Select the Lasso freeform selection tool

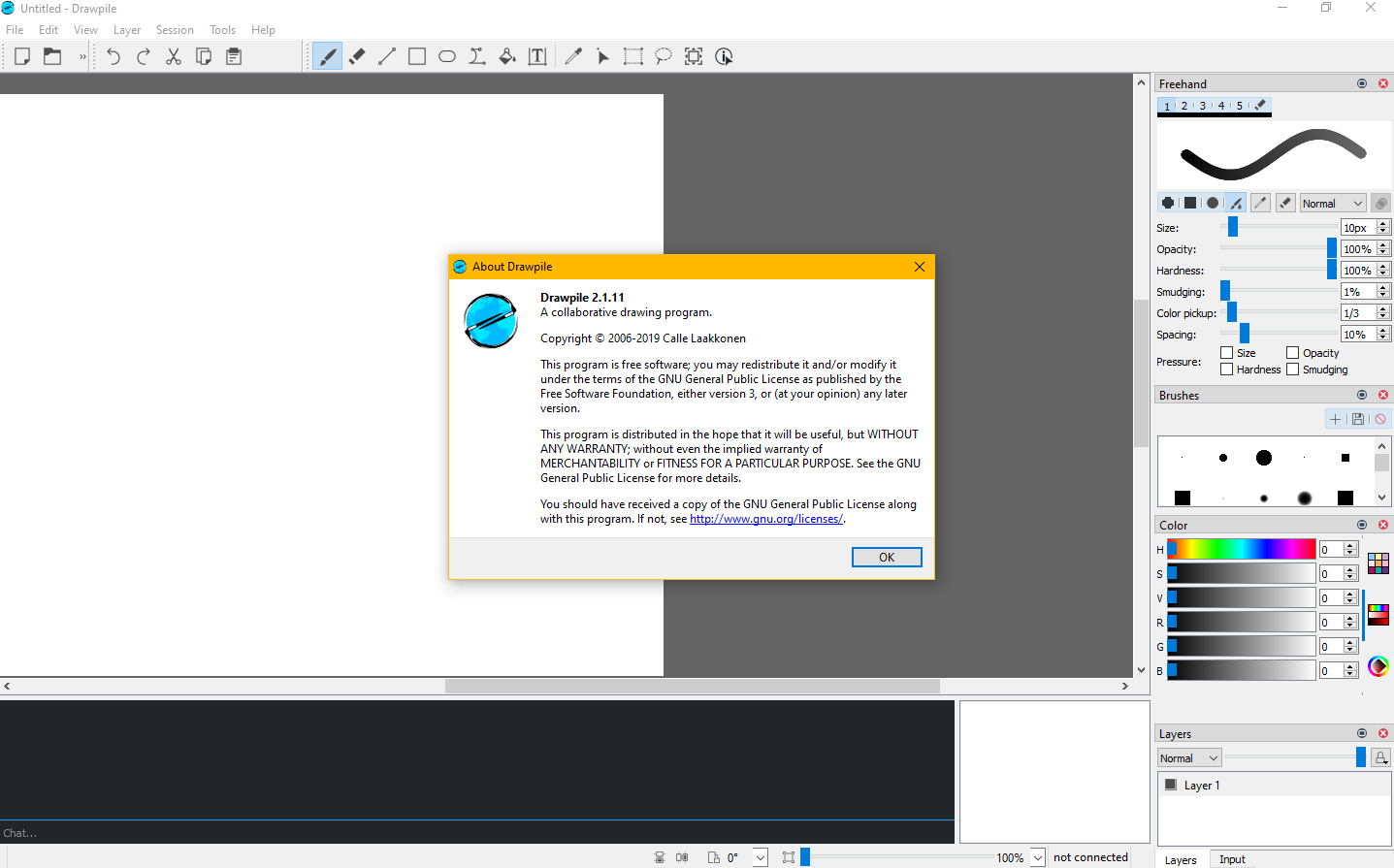664,56
